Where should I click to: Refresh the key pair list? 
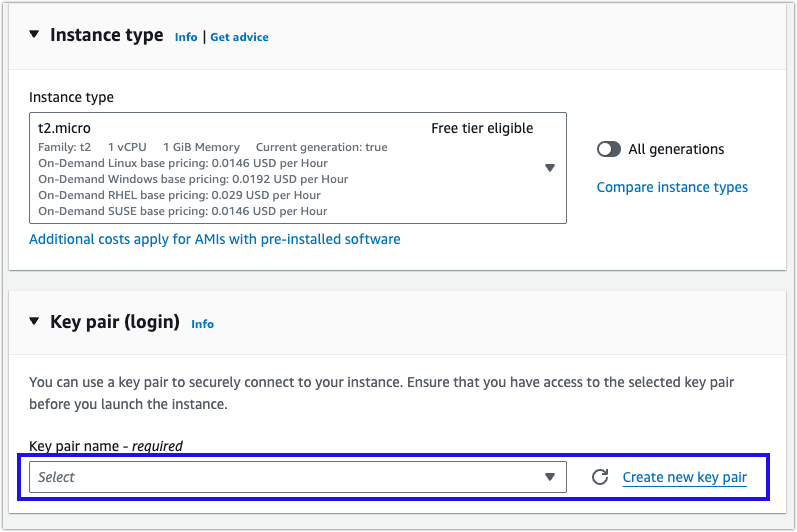click(x=600, y=477)
